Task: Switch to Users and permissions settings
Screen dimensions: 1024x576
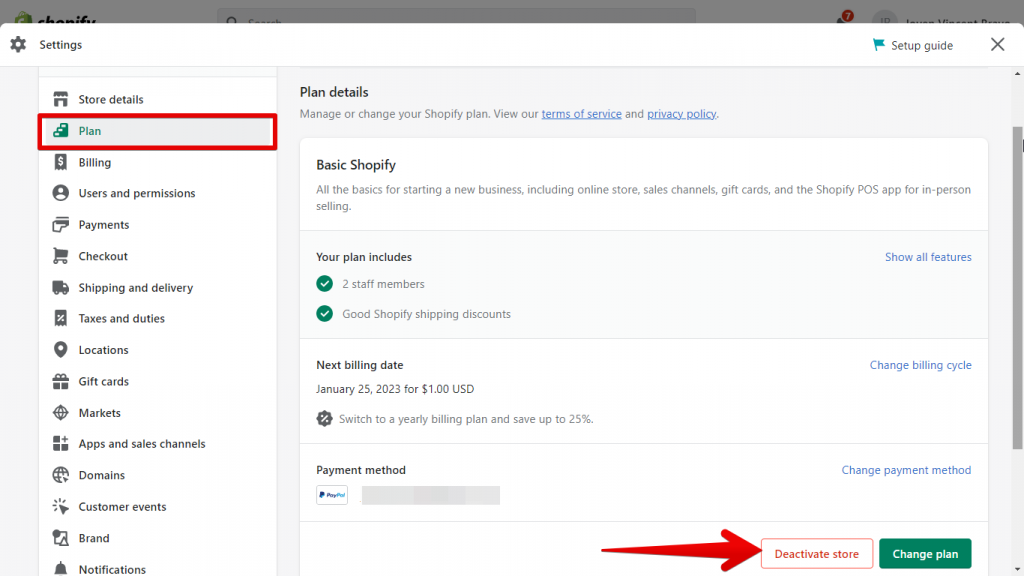Action: click(134, 193)
